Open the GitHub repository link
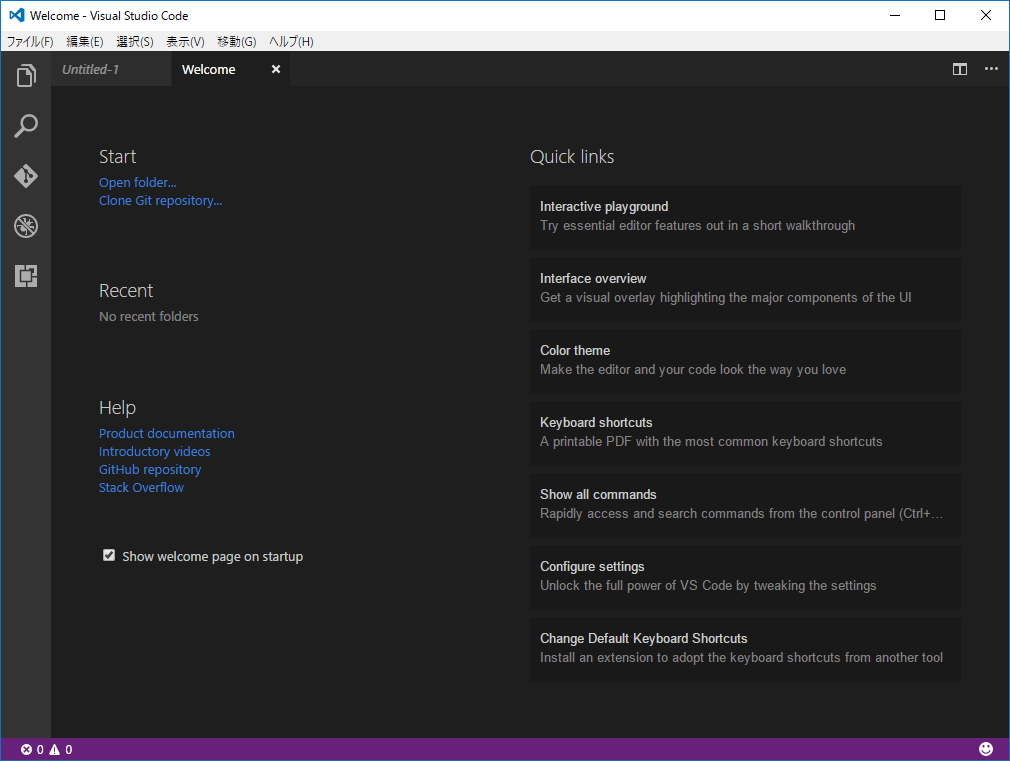 [x=149, y=469]
